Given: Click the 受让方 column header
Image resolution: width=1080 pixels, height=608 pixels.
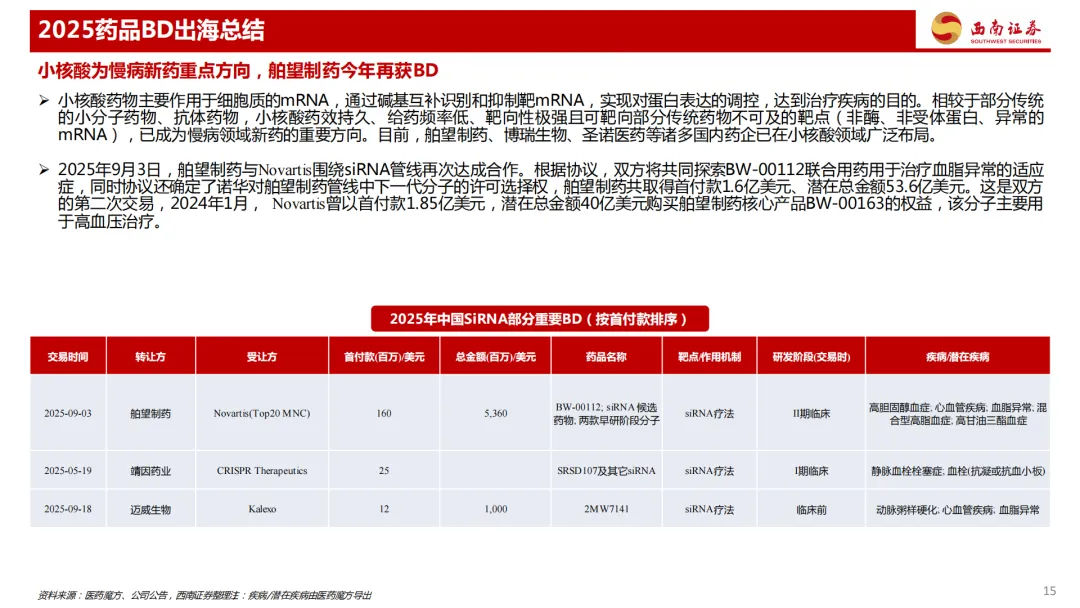Looking at the screenshot, I should point(262,356).
